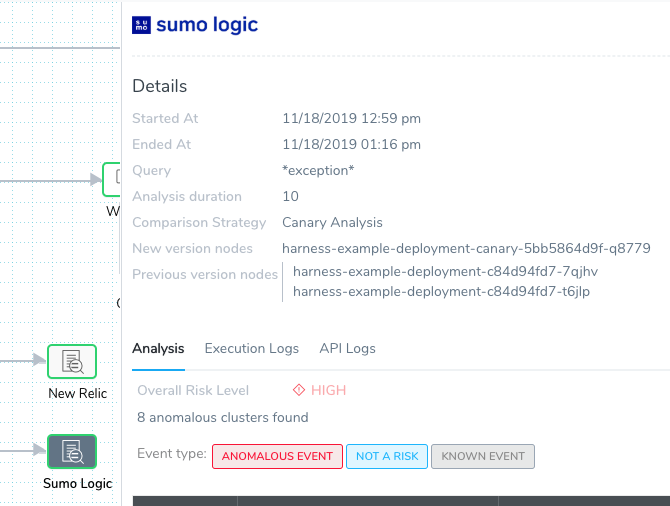Select the New Relic verification step icon
The image size is (670, 506).
point(72,362)
